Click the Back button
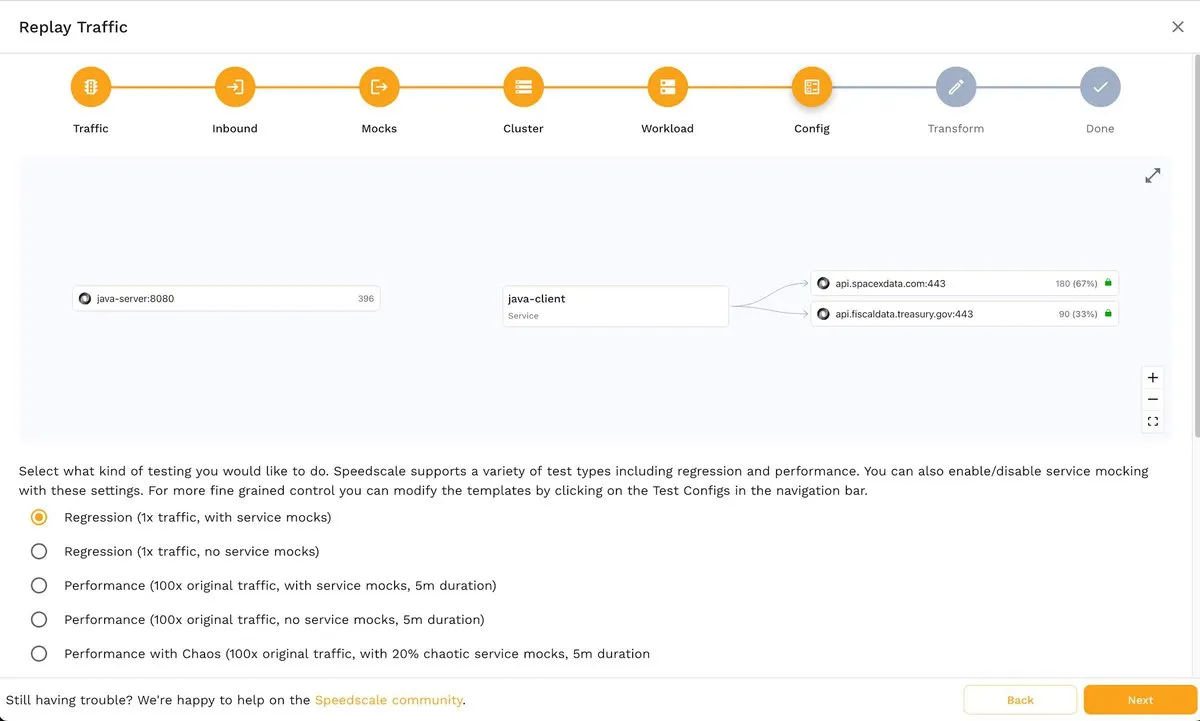The height and width of the screenshot is (721, 1200). point(1020,700)
